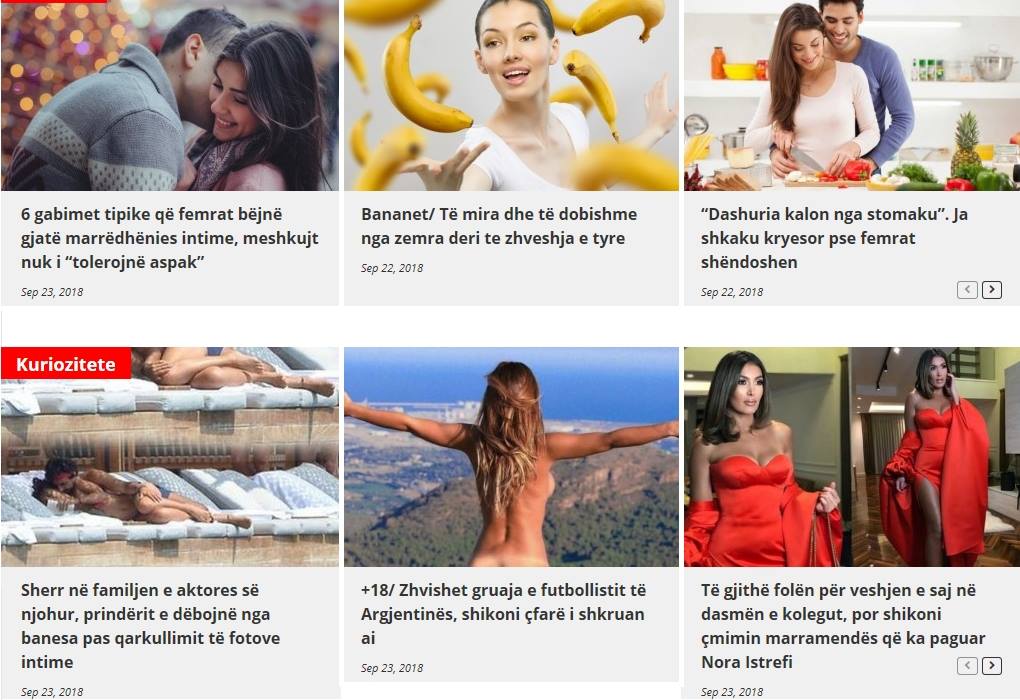1020x700 pixels.
Task: Open the Kuriozitete category label
Action: 66,364
